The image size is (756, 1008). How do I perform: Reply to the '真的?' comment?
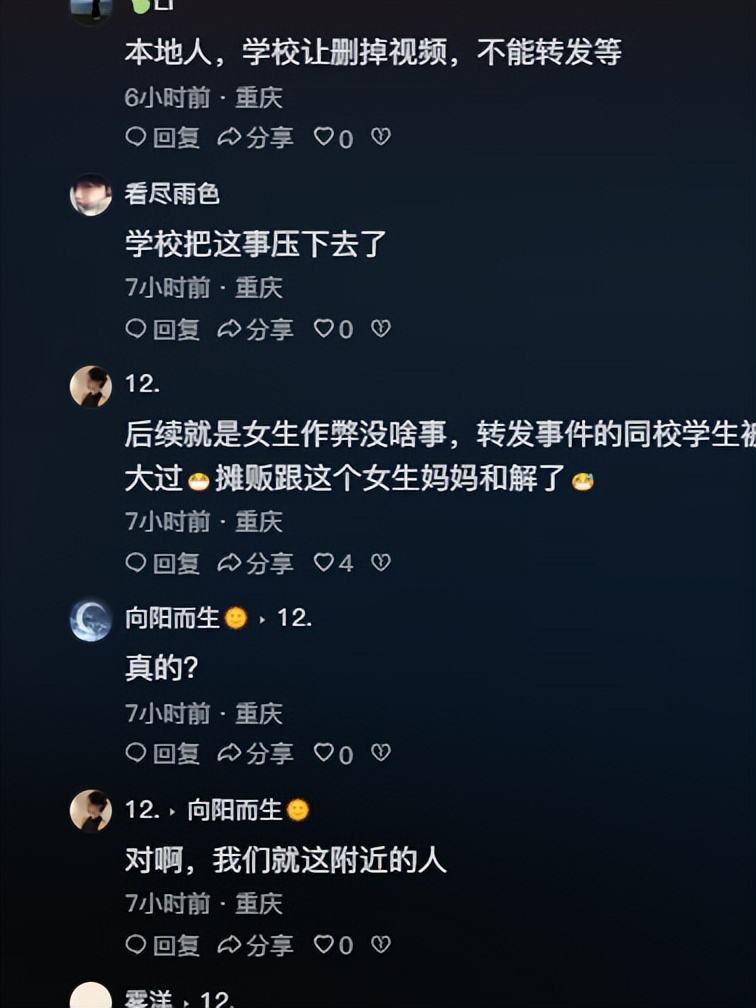click(x=162, y=753)
